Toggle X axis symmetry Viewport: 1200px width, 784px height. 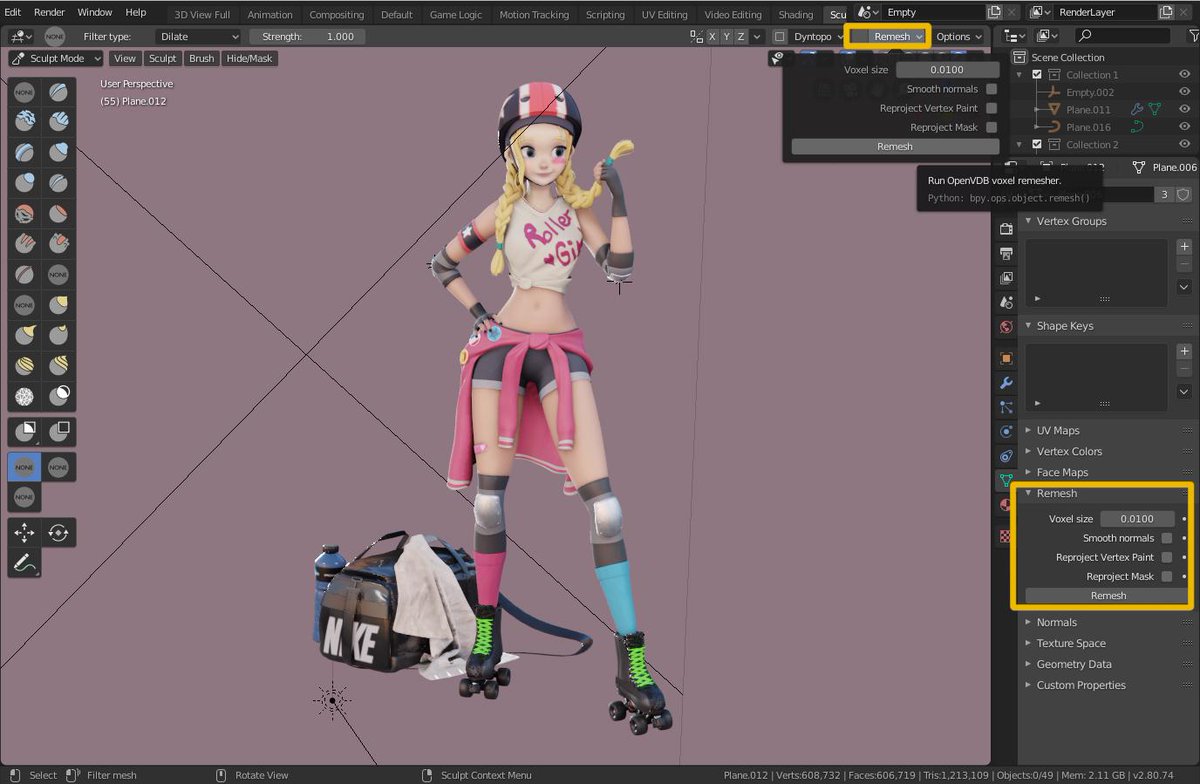[x=712, y=36]
